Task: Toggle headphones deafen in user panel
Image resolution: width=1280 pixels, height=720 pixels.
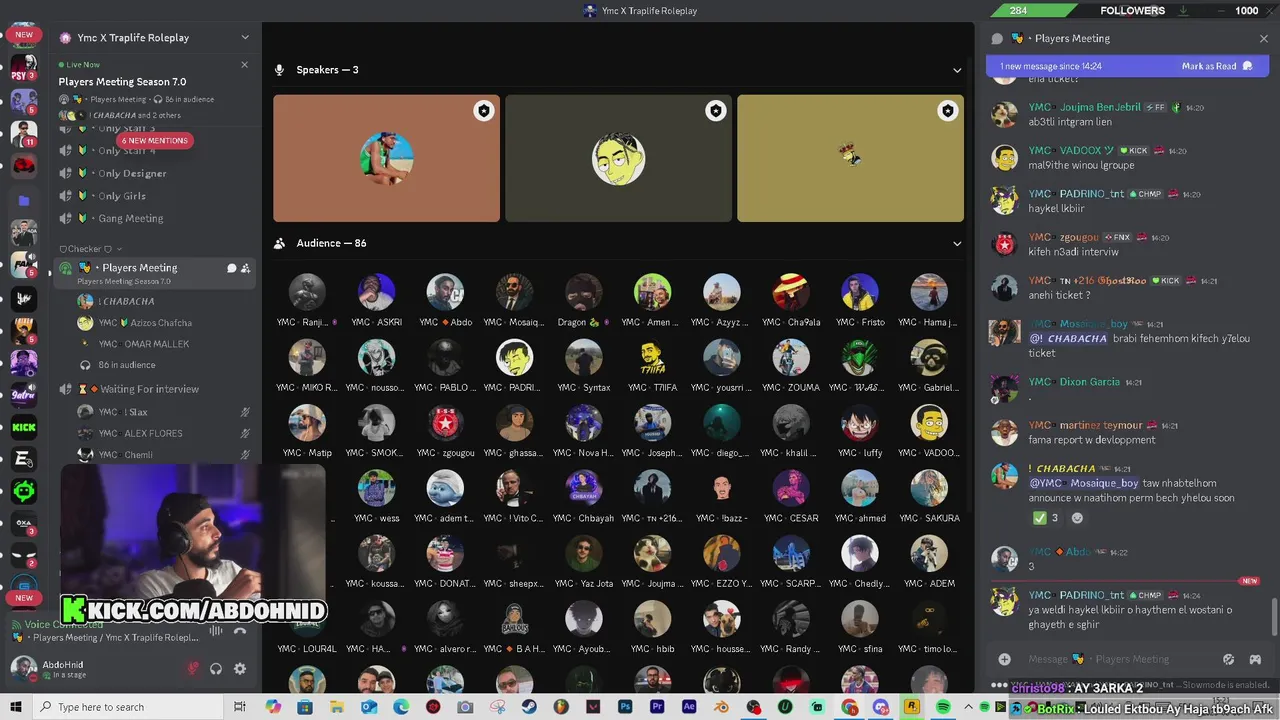Action: 216,669
